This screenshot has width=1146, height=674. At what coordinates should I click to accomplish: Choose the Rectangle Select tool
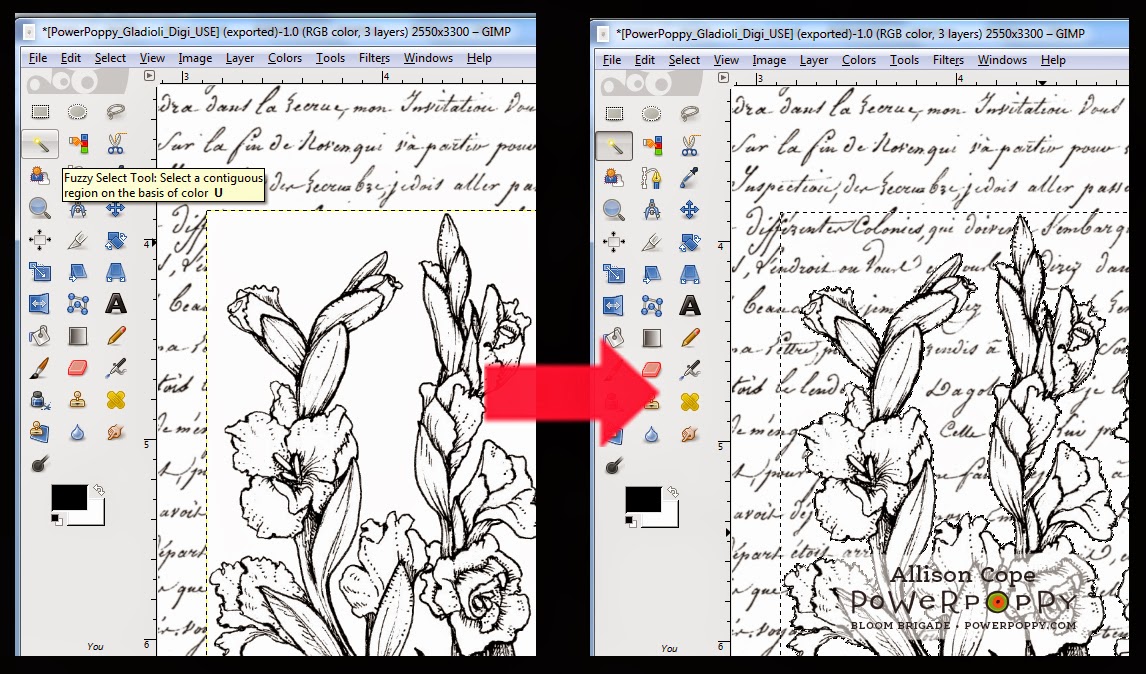click(x=40, y=113)
